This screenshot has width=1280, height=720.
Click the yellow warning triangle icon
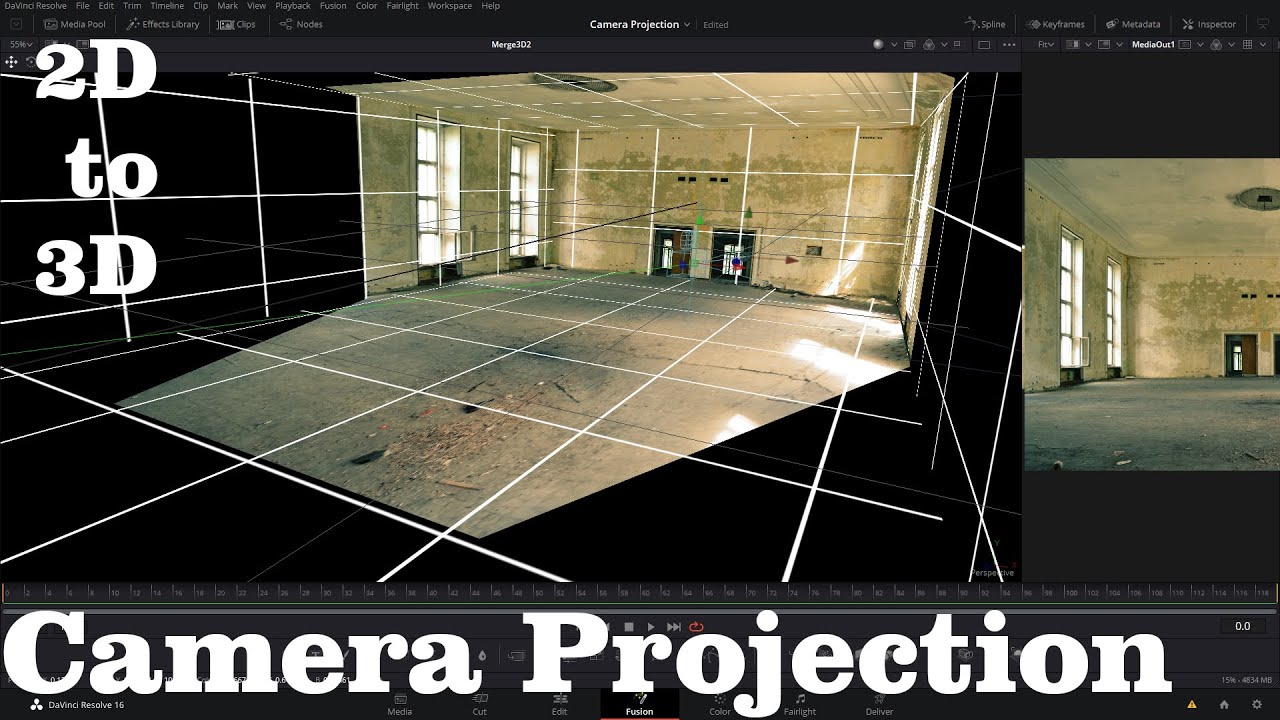coord(1191,705)
